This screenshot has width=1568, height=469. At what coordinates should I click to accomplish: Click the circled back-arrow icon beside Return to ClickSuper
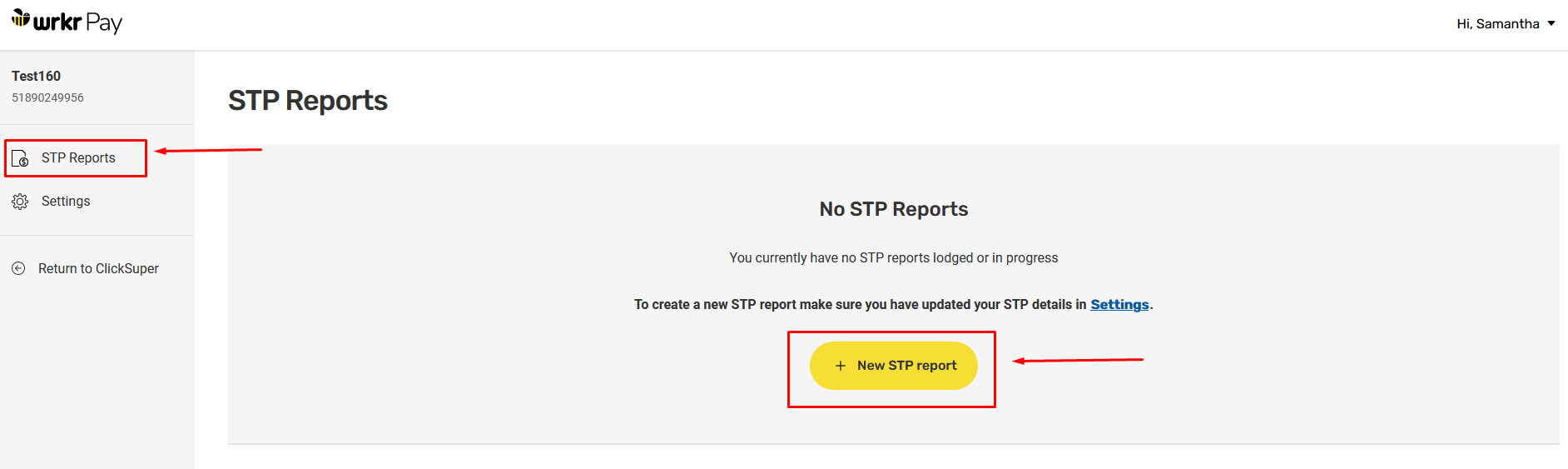point(18,268)
